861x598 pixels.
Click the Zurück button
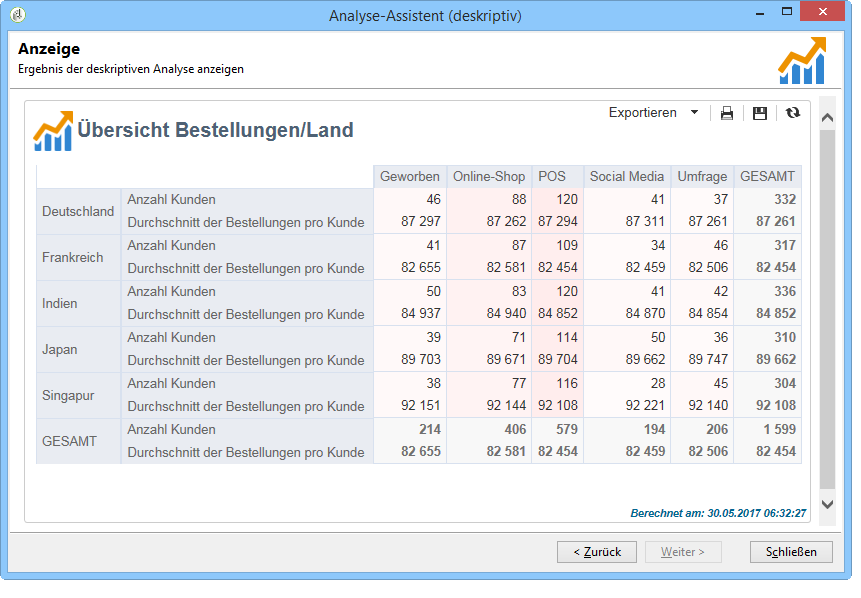[x=596, y=552]
